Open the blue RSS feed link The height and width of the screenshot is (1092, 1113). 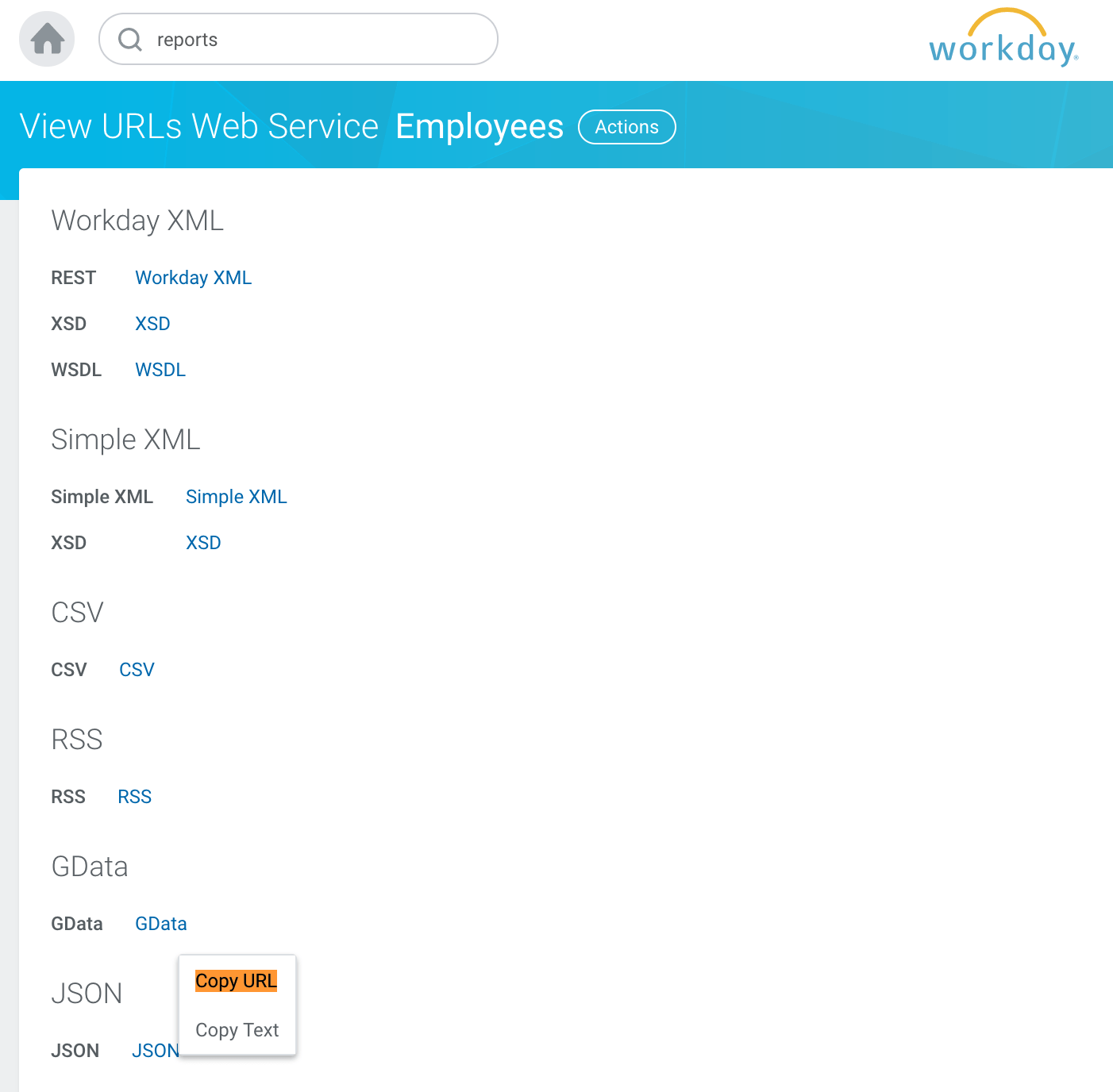tap(134, 797)
